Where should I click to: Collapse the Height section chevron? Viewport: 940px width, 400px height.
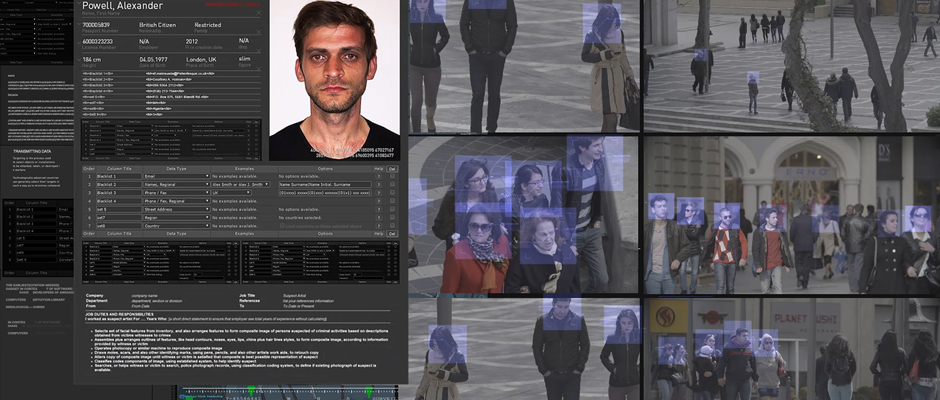tap(78, 59)
